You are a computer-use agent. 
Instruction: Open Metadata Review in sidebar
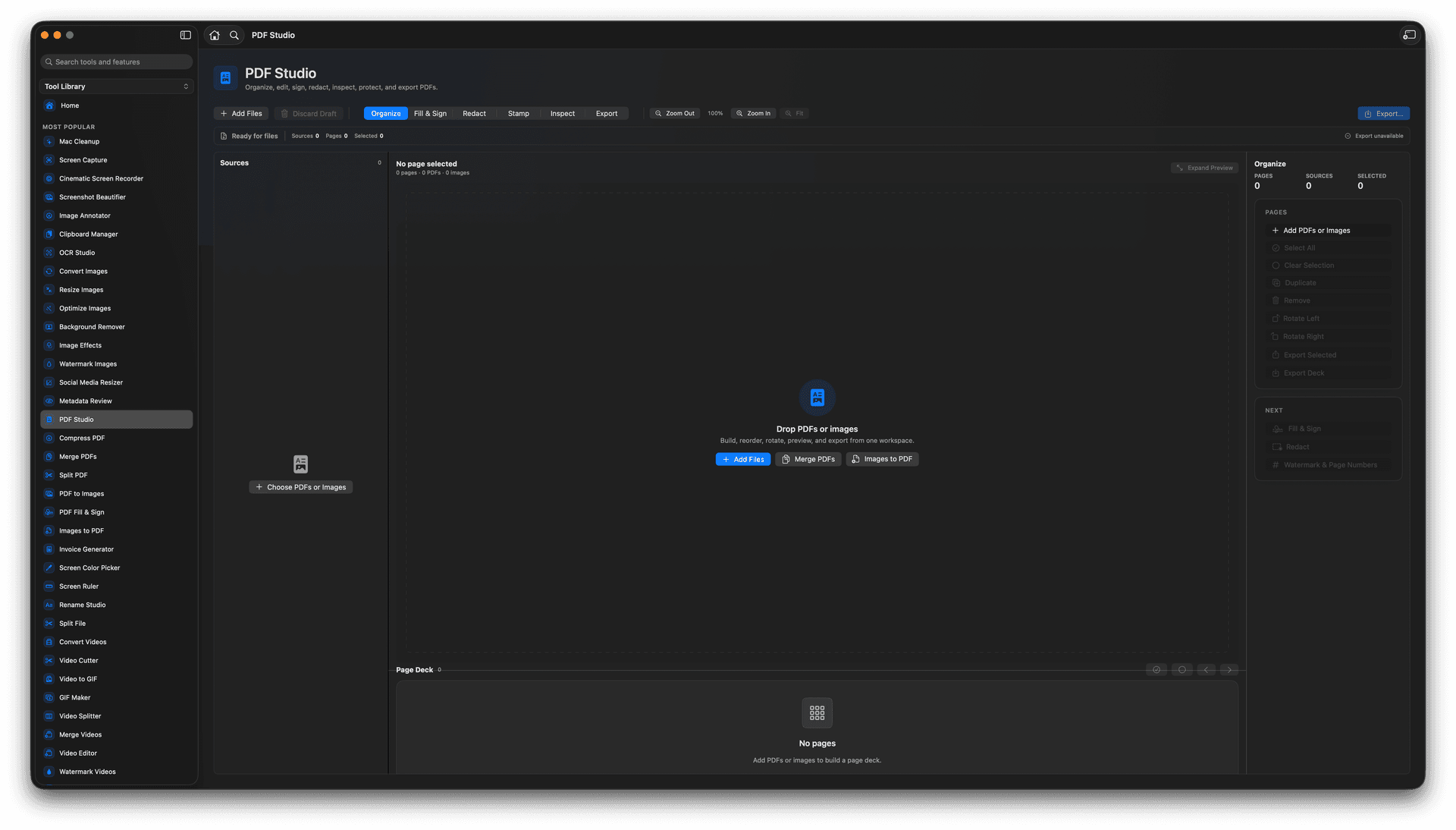click(x=117, y=401)
